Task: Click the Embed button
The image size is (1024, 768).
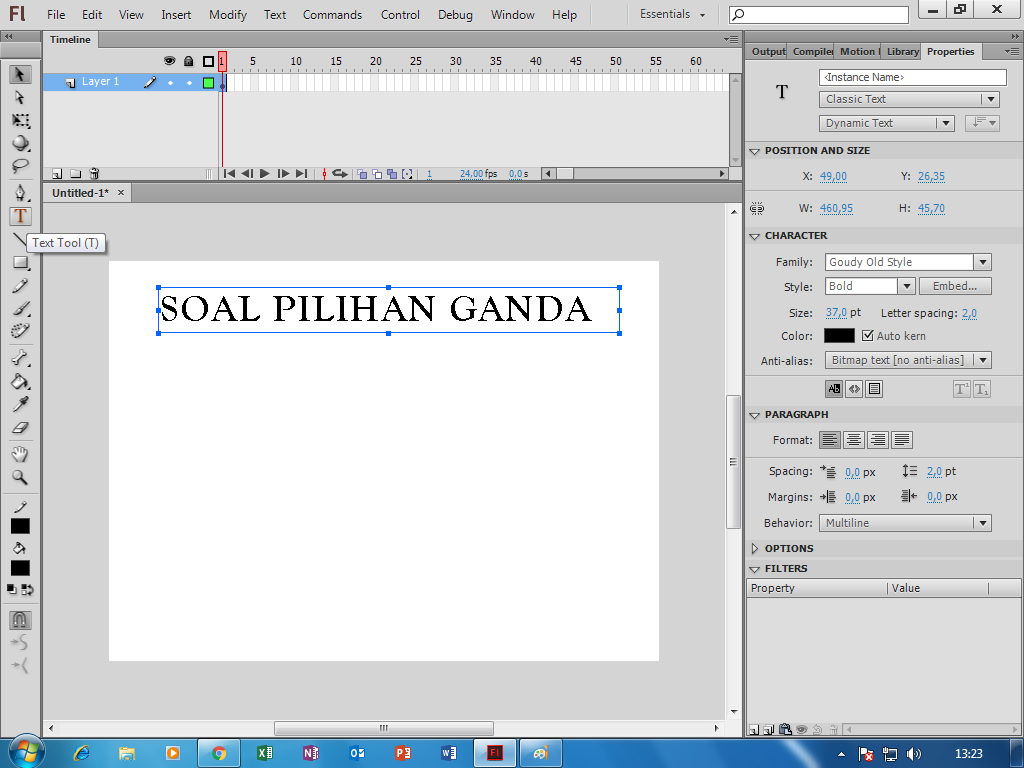Action: click(955, 286)
